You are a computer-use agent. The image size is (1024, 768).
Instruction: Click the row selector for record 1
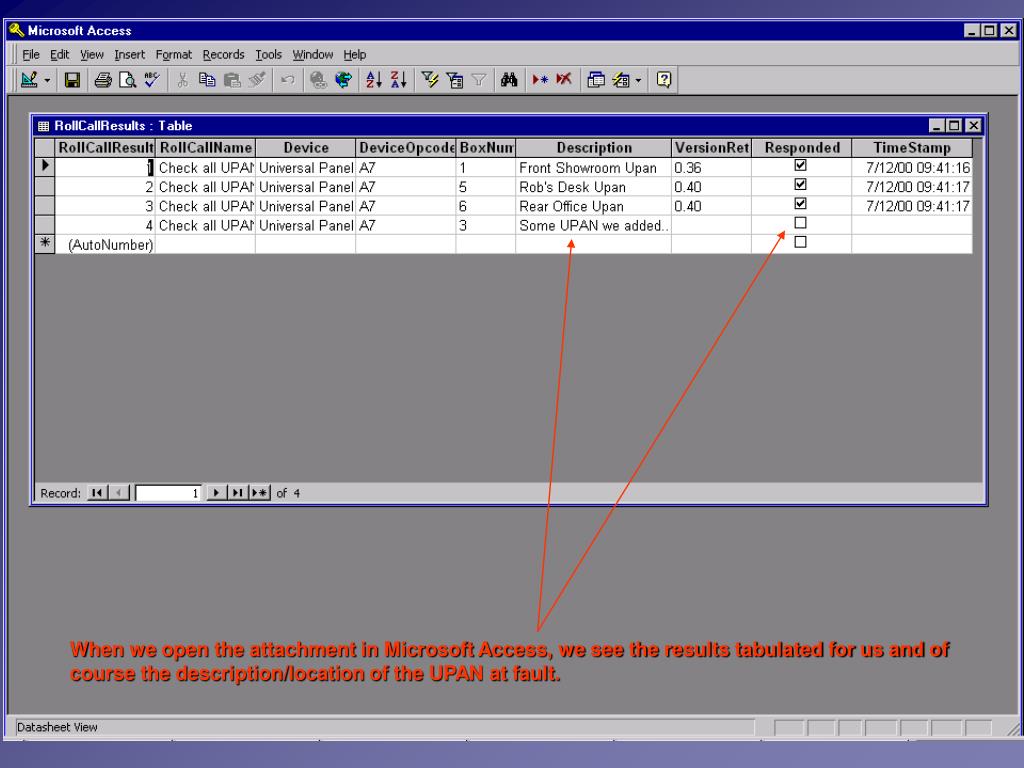click(44, 167)
